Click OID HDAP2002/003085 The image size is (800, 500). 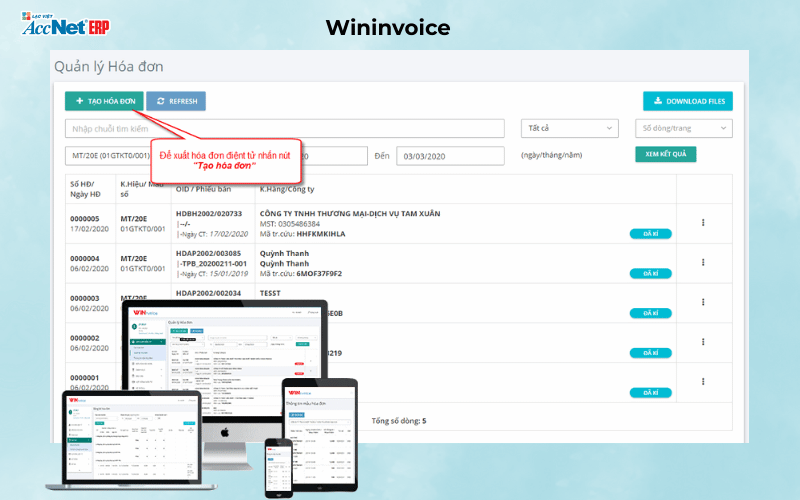[x=208, y=254]
